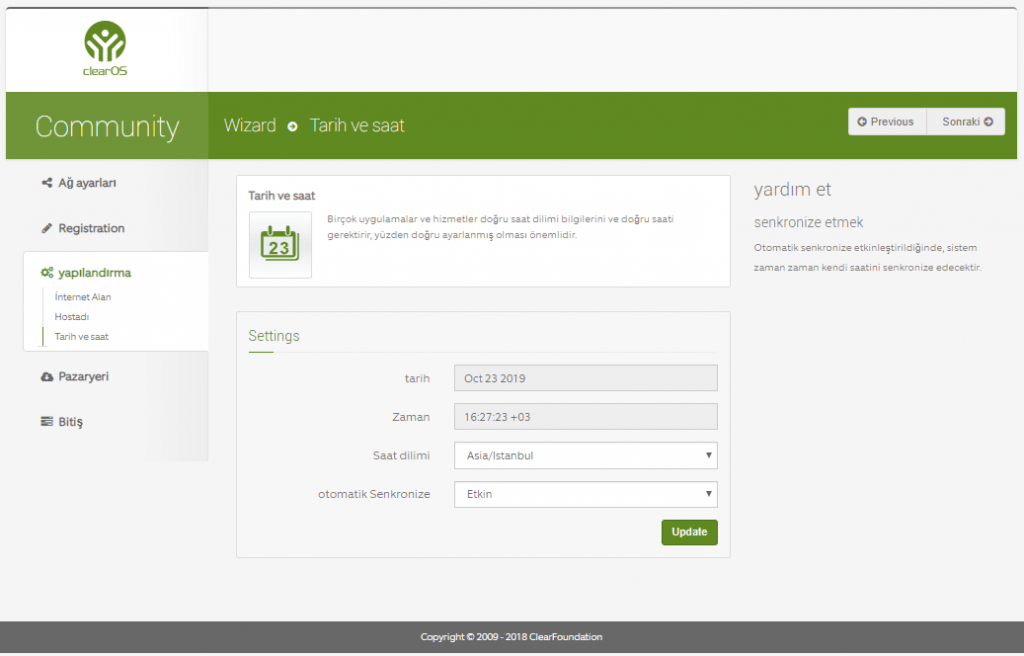Select Tarih ve saat sidebar item
The image size is (1024, 656).
point(82,337)
